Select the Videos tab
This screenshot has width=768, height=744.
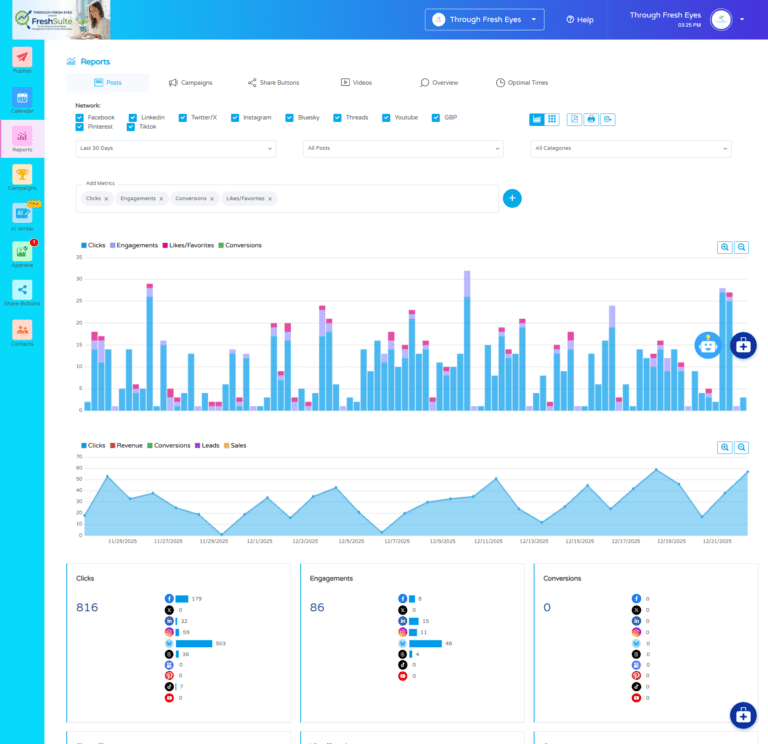(357, 83)
